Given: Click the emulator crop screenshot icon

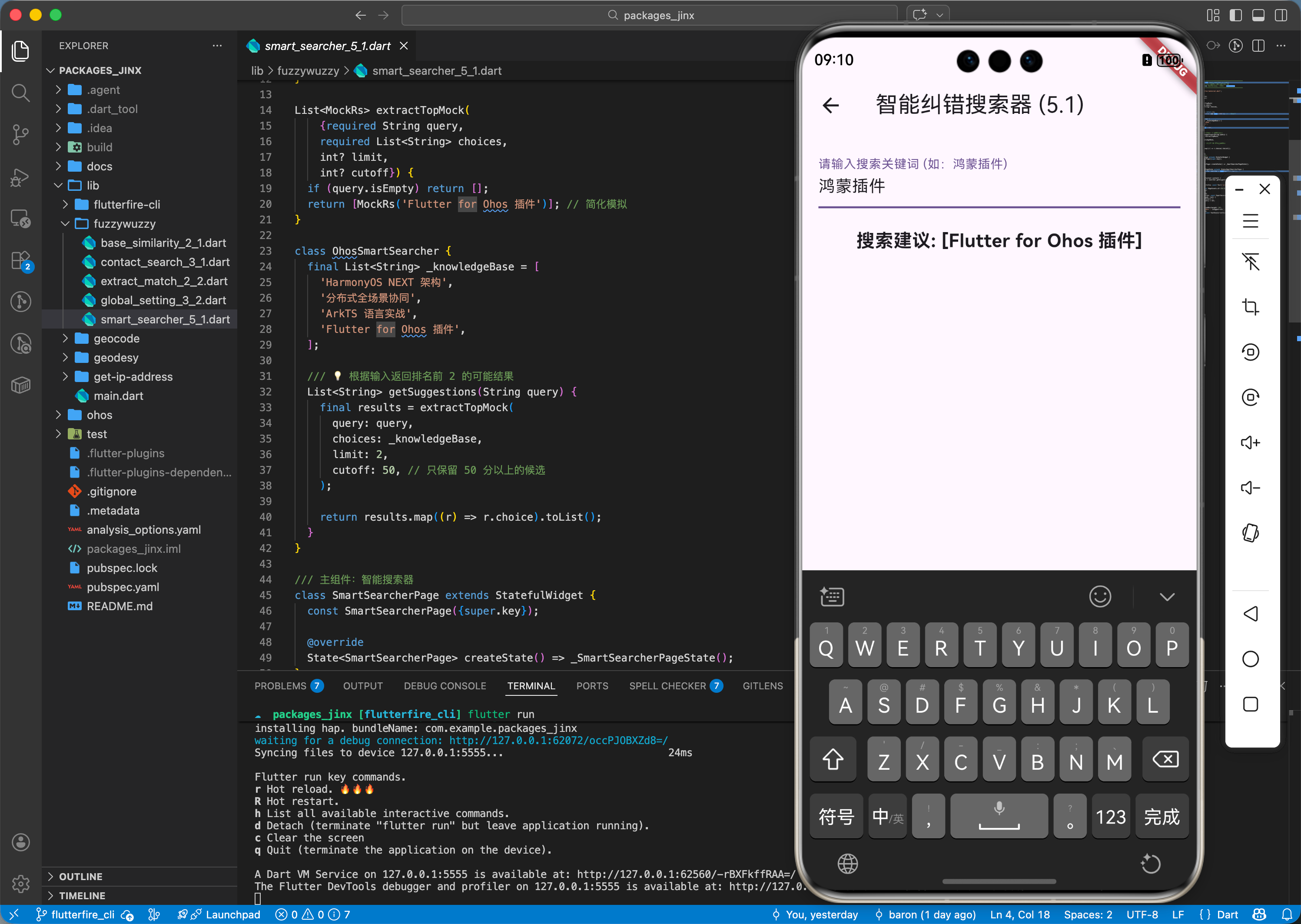Looking at the screenshot, I should click(1250, 307).
